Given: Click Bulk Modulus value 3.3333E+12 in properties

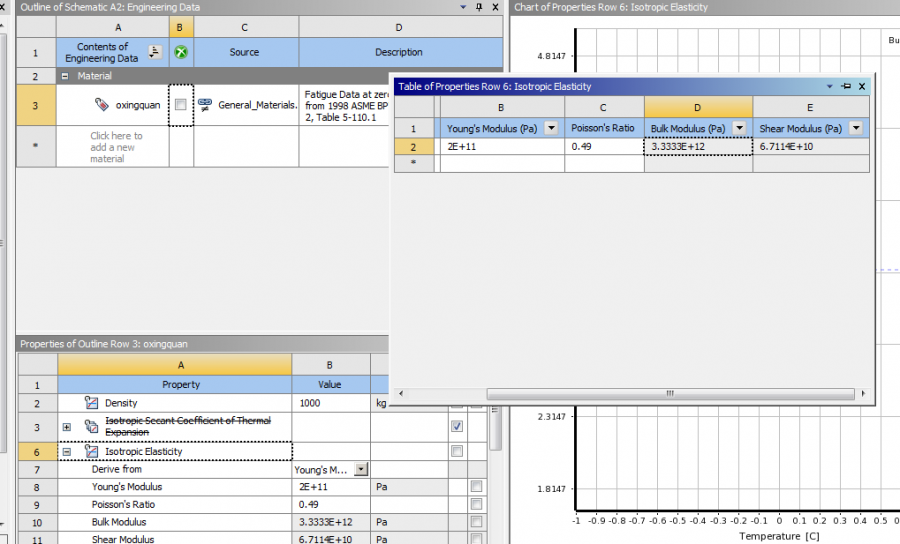Looking at the screenshot, I should (331, 522).
